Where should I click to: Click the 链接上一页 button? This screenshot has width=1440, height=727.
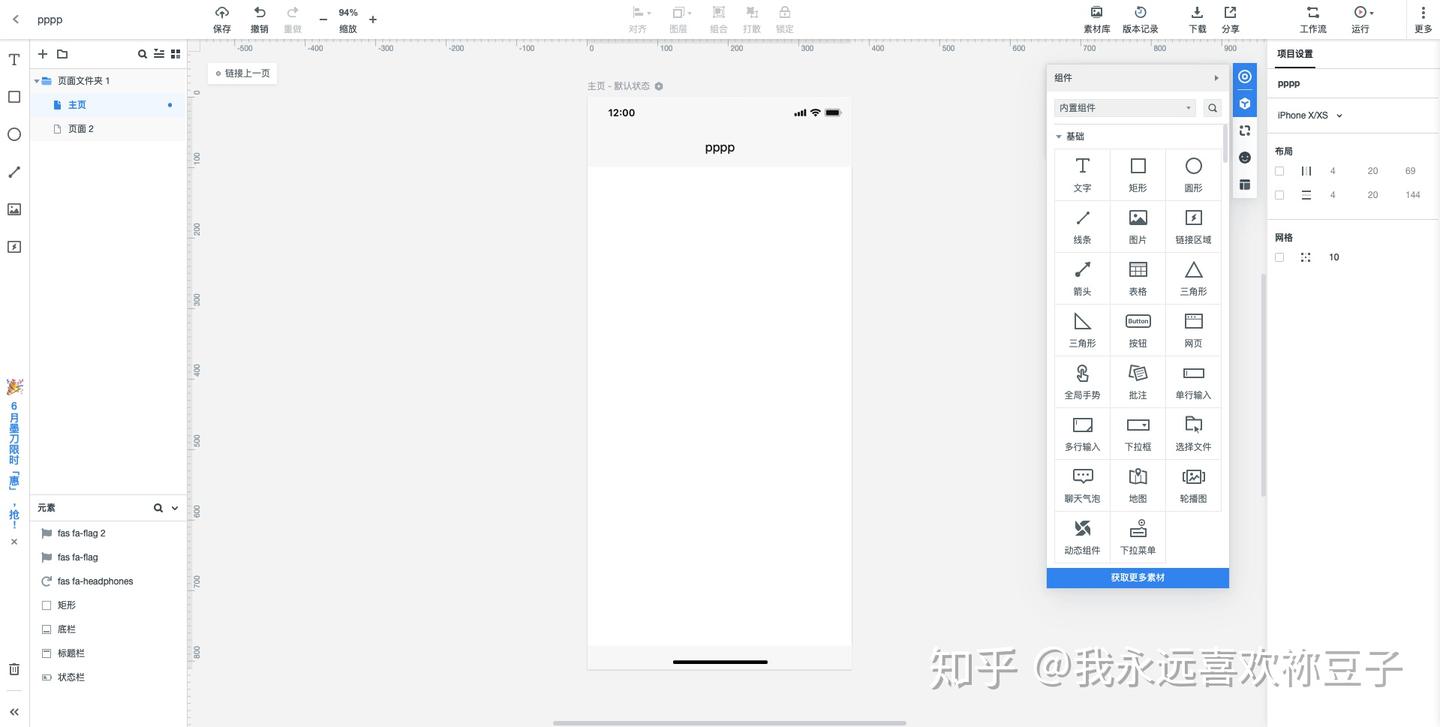(x=242, y=73)
